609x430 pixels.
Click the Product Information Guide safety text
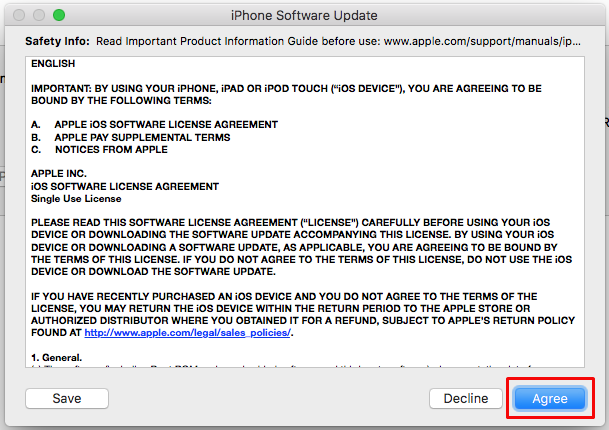click(338, 41)
